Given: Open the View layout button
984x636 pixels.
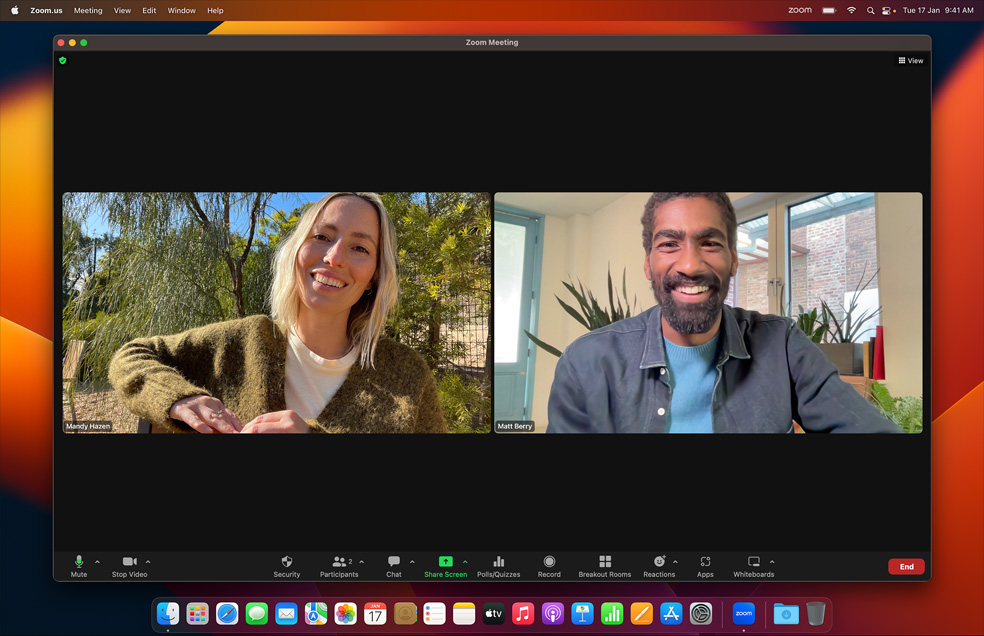Looking at the screenshot, I should click(x=910, y=61).
